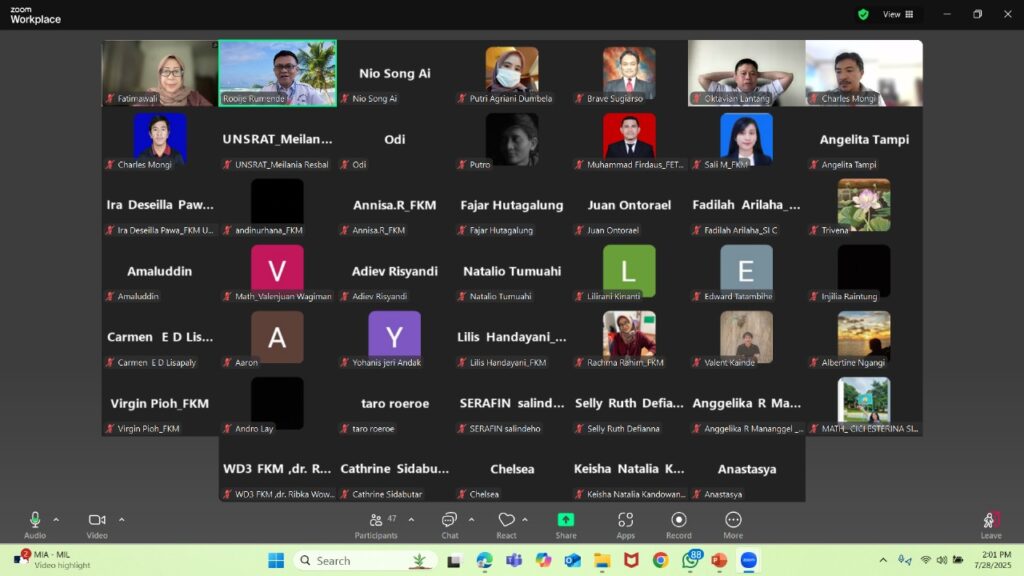Open the View layout menu
This screenshot has width=1024, height=576.
897,14
